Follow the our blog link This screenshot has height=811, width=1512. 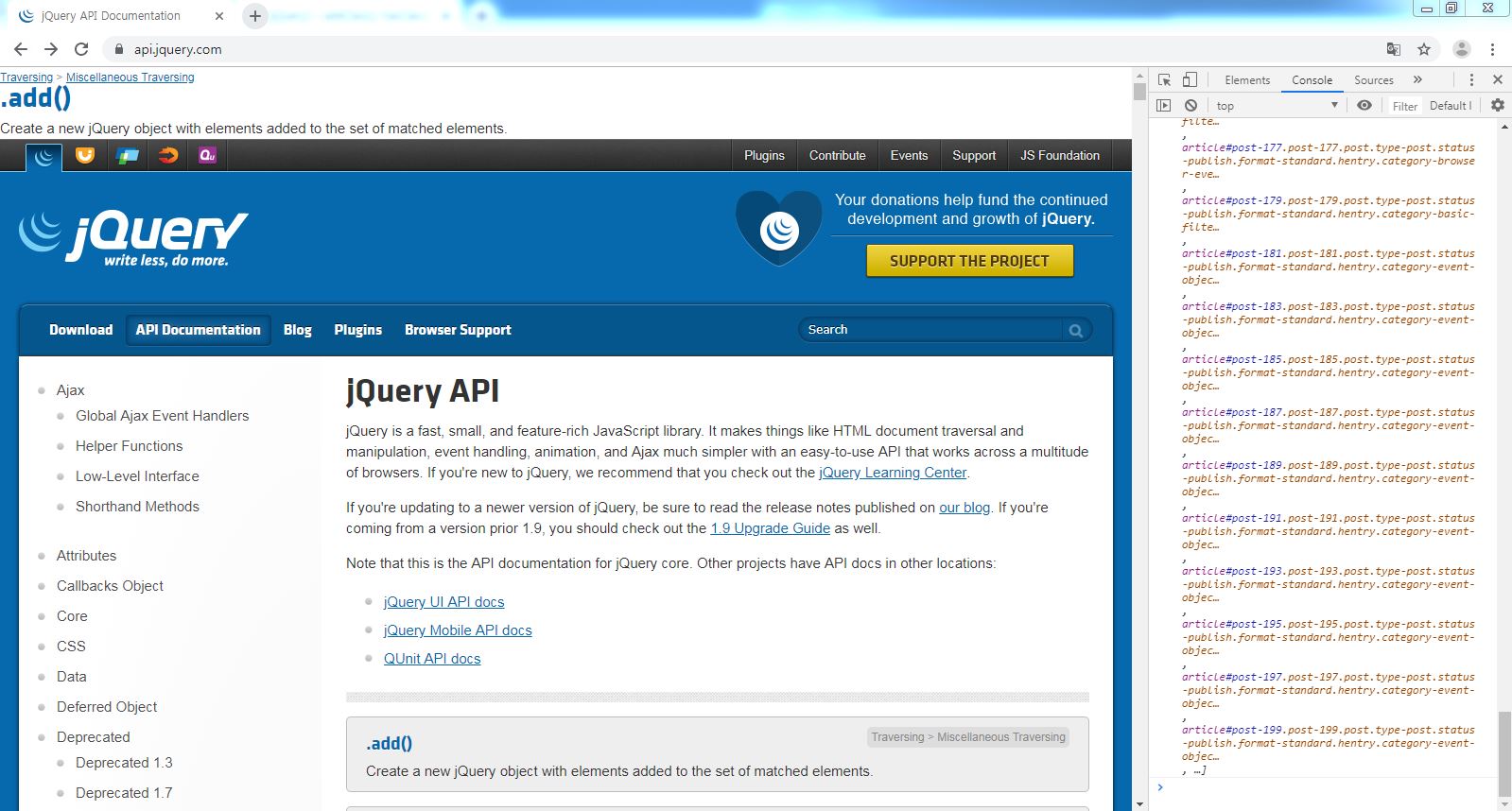click(965, 508)
